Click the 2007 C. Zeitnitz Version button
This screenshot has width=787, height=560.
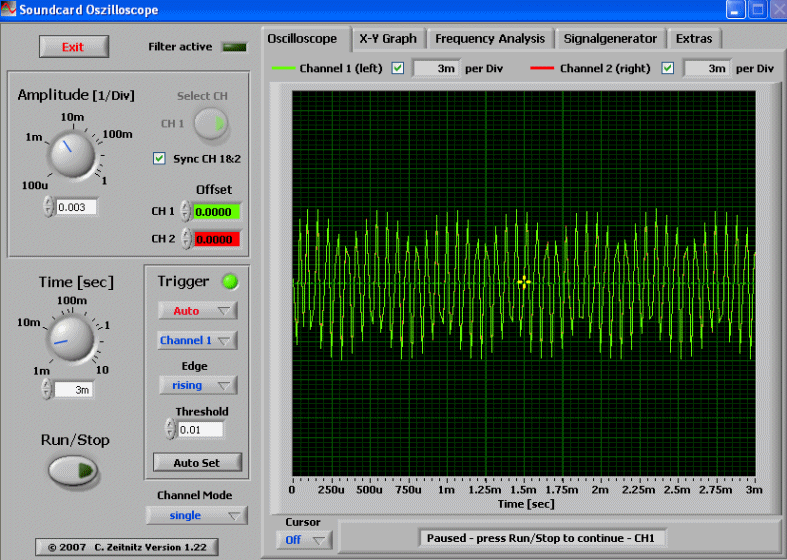click(126, 547)
